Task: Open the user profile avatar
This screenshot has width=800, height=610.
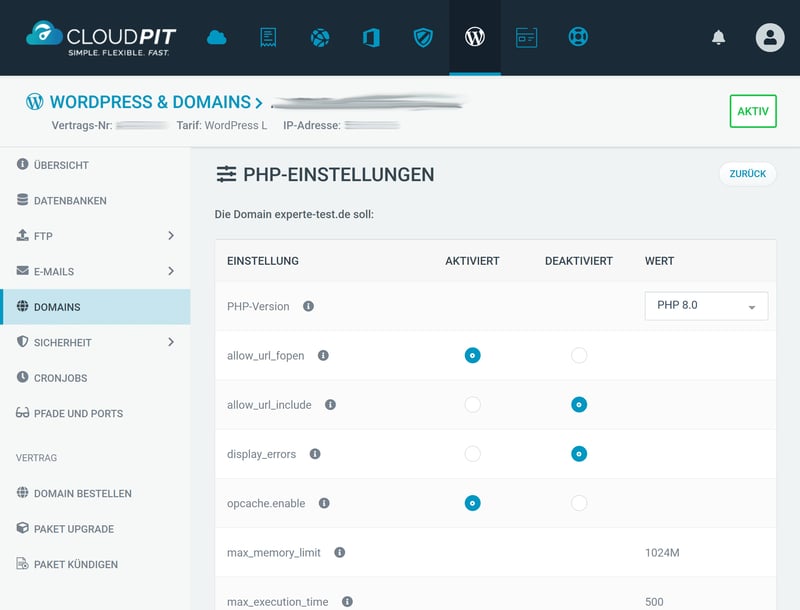Action: [x=769, y=38]
